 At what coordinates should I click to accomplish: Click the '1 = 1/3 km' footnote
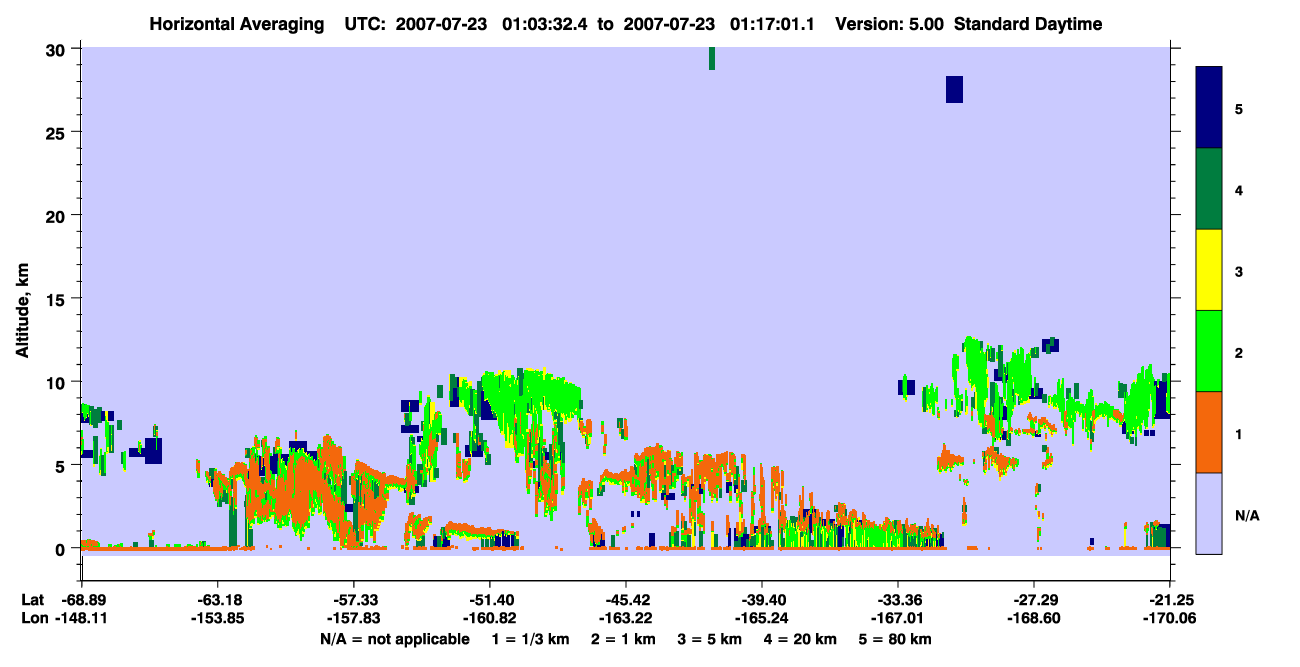point(531,639)
